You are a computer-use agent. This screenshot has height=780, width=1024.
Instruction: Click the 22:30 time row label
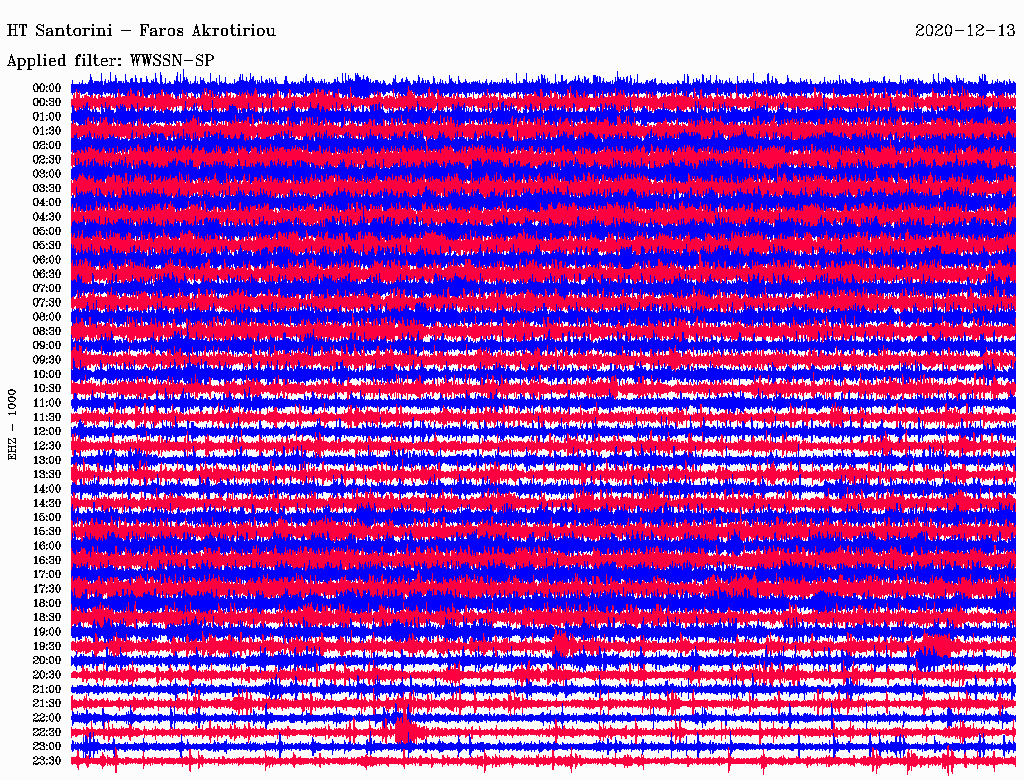[x=47, y=732]
